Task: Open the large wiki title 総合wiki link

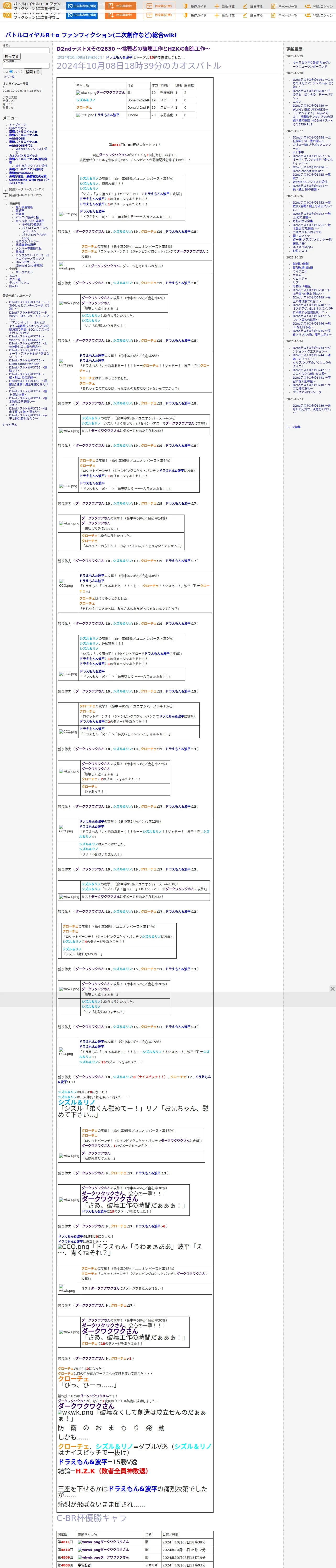Action: [x=91, y=35]
